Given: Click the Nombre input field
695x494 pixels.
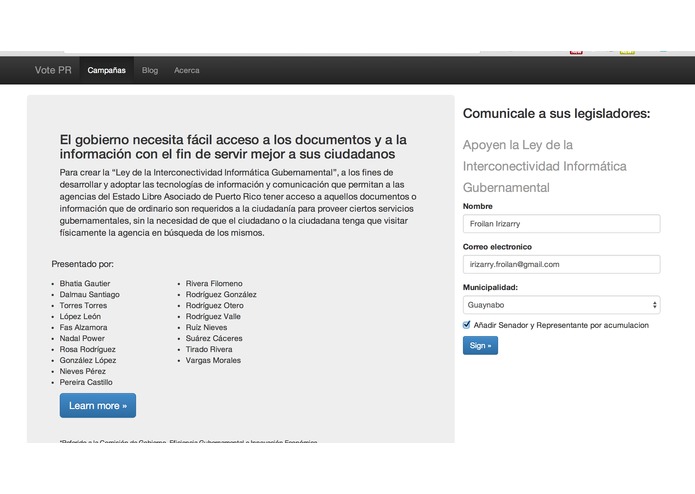Looking at the screenshot, I should point(561,224).
